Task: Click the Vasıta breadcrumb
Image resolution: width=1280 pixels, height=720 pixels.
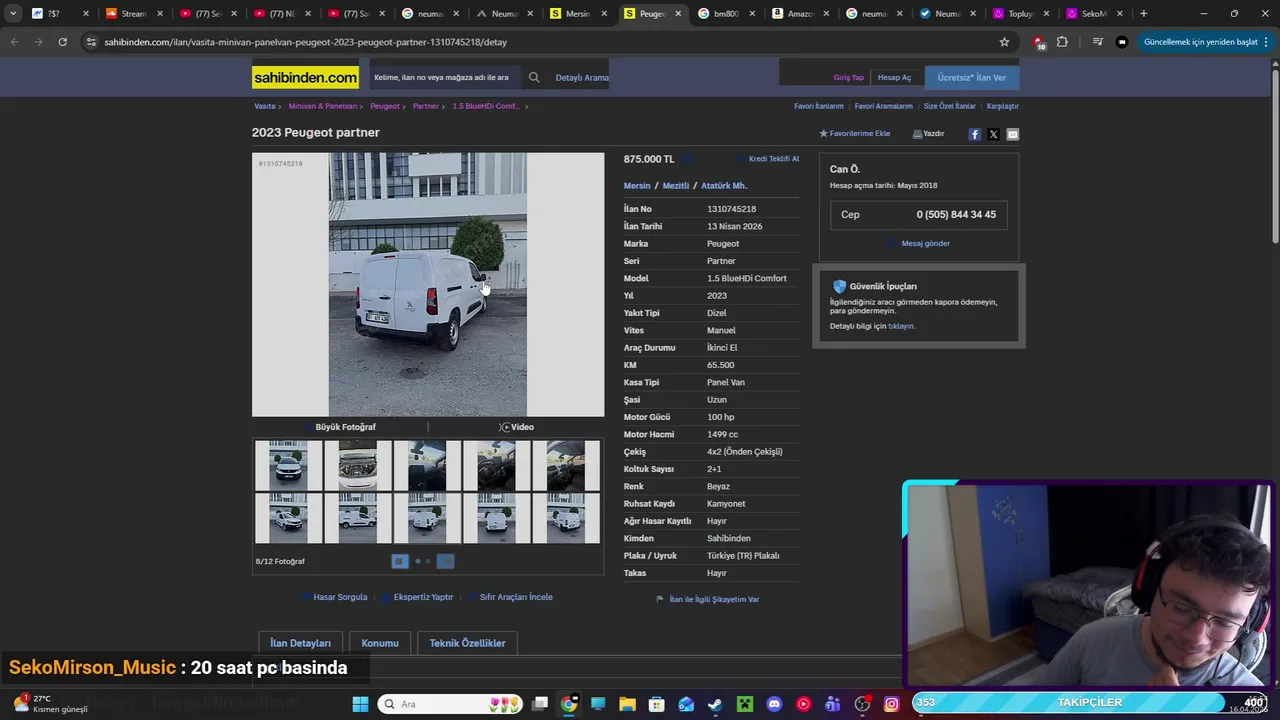Action: click(x=265, y=106)
